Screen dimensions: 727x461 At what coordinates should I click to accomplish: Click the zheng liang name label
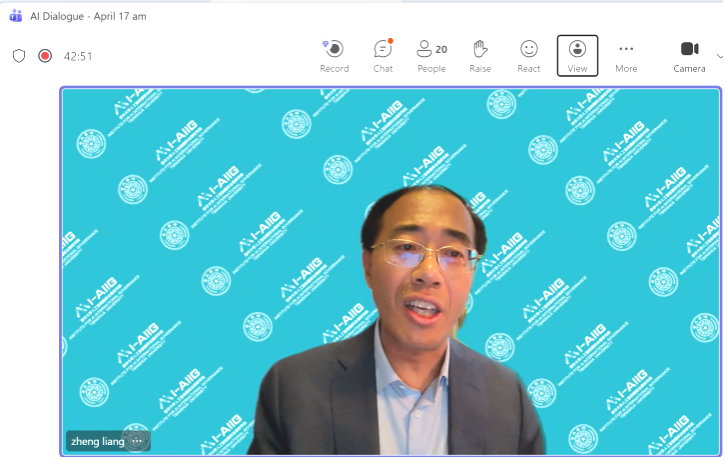point(98,441)
